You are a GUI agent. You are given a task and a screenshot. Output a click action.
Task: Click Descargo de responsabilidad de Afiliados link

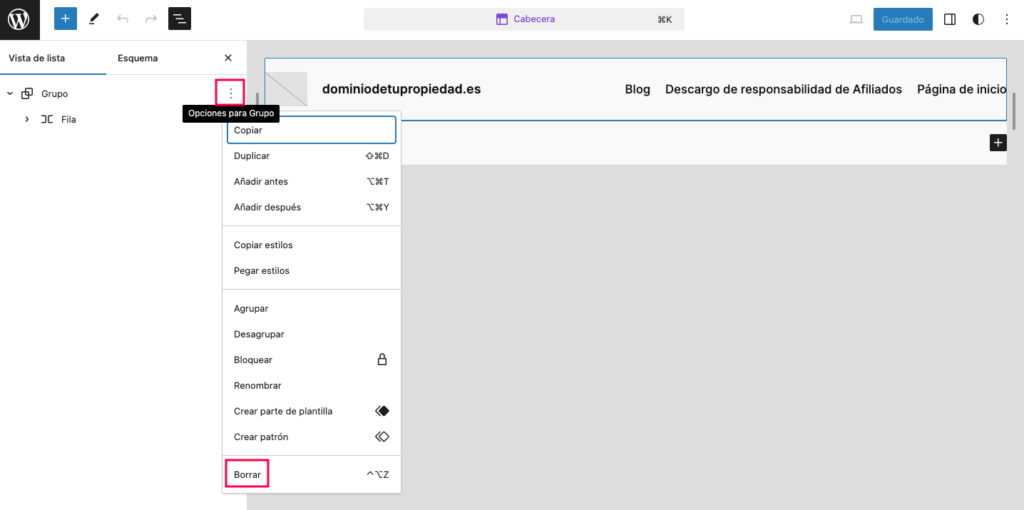pos(783,89)
